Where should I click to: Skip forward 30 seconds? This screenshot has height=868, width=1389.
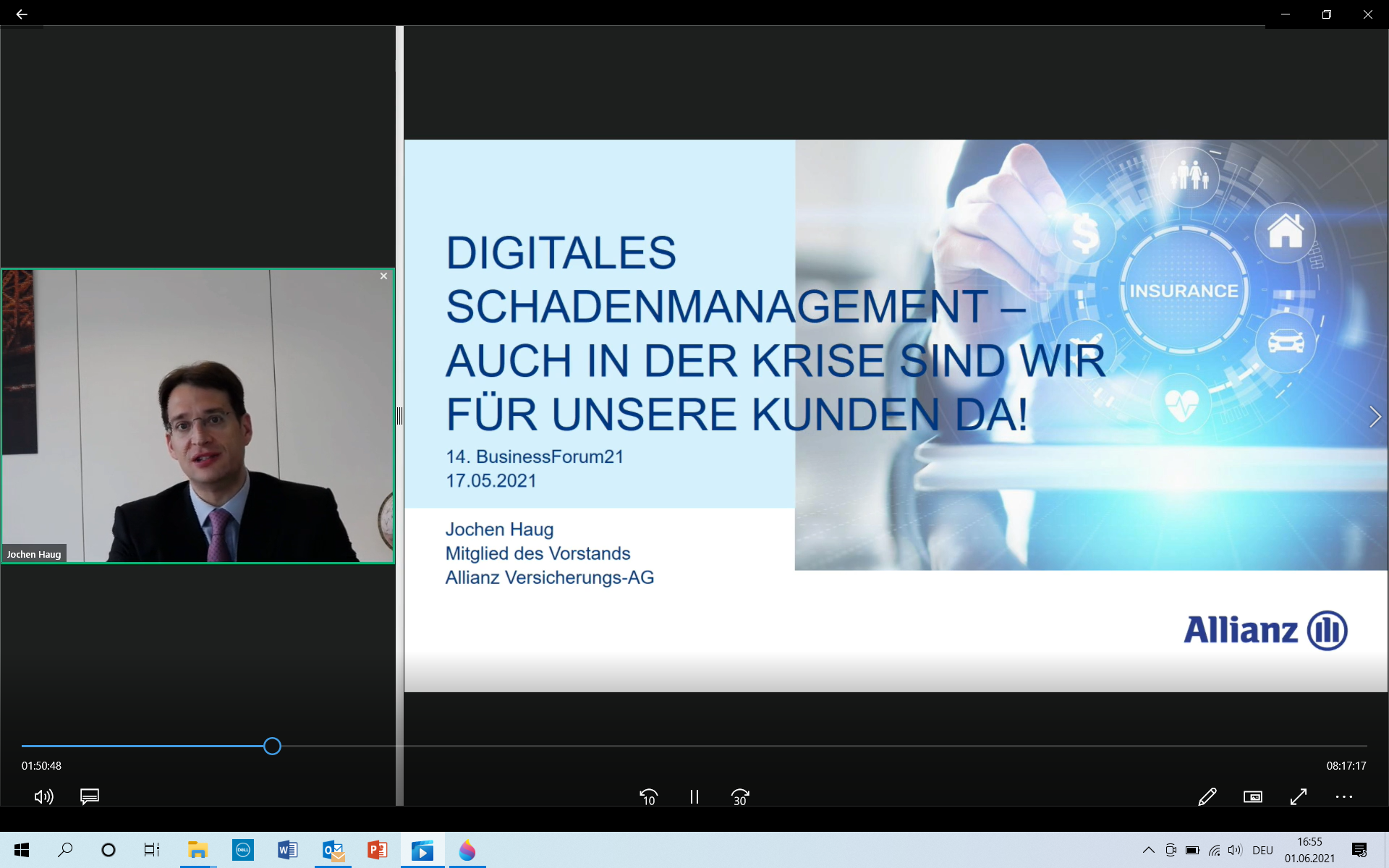point(739,796)
